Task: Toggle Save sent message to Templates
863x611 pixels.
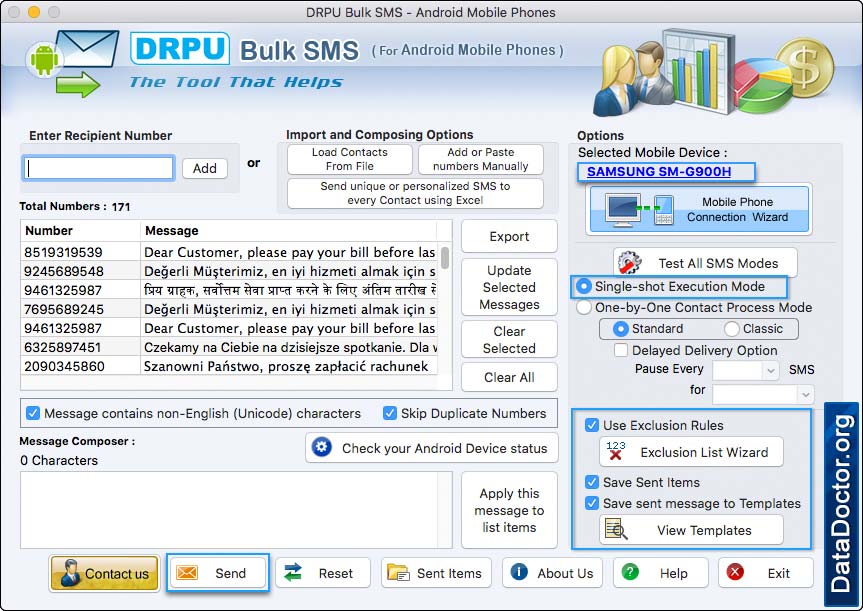Action: pyautogui.click(x=592, y=503)
